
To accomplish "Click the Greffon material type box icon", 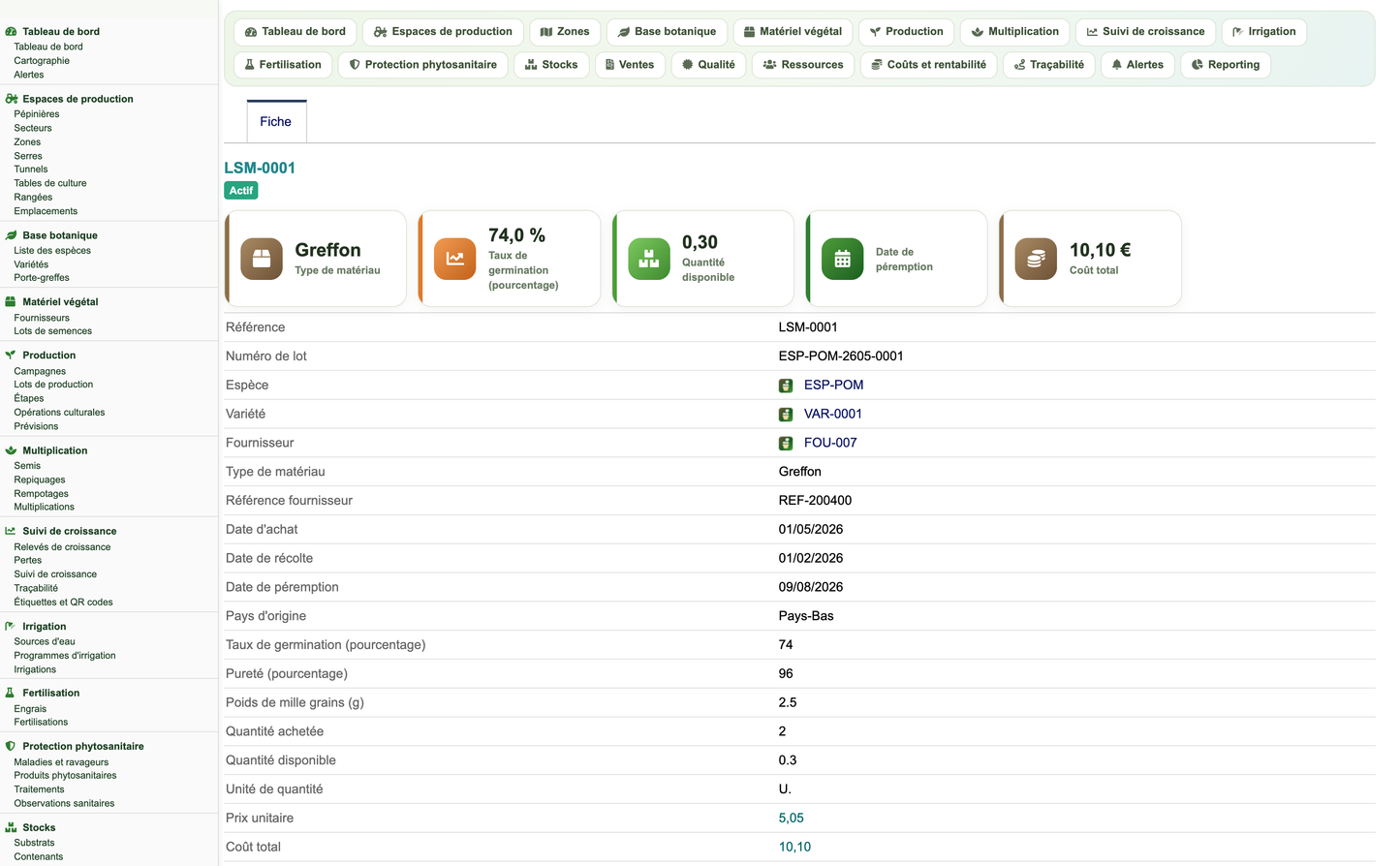I will point(262,259).
